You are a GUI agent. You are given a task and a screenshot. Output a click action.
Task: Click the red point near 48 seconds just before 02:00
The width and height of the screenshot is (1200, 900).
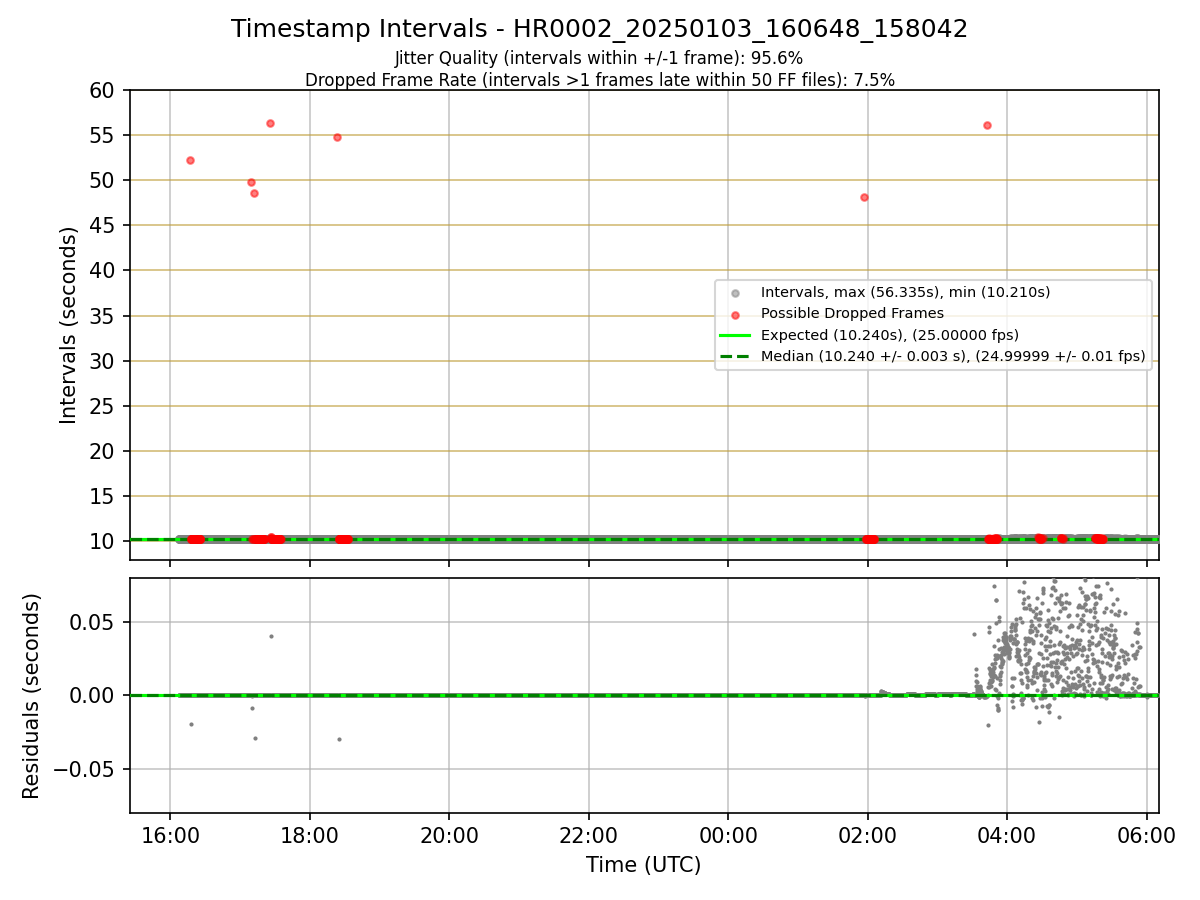pyautogui.click(x=864, y=197)
